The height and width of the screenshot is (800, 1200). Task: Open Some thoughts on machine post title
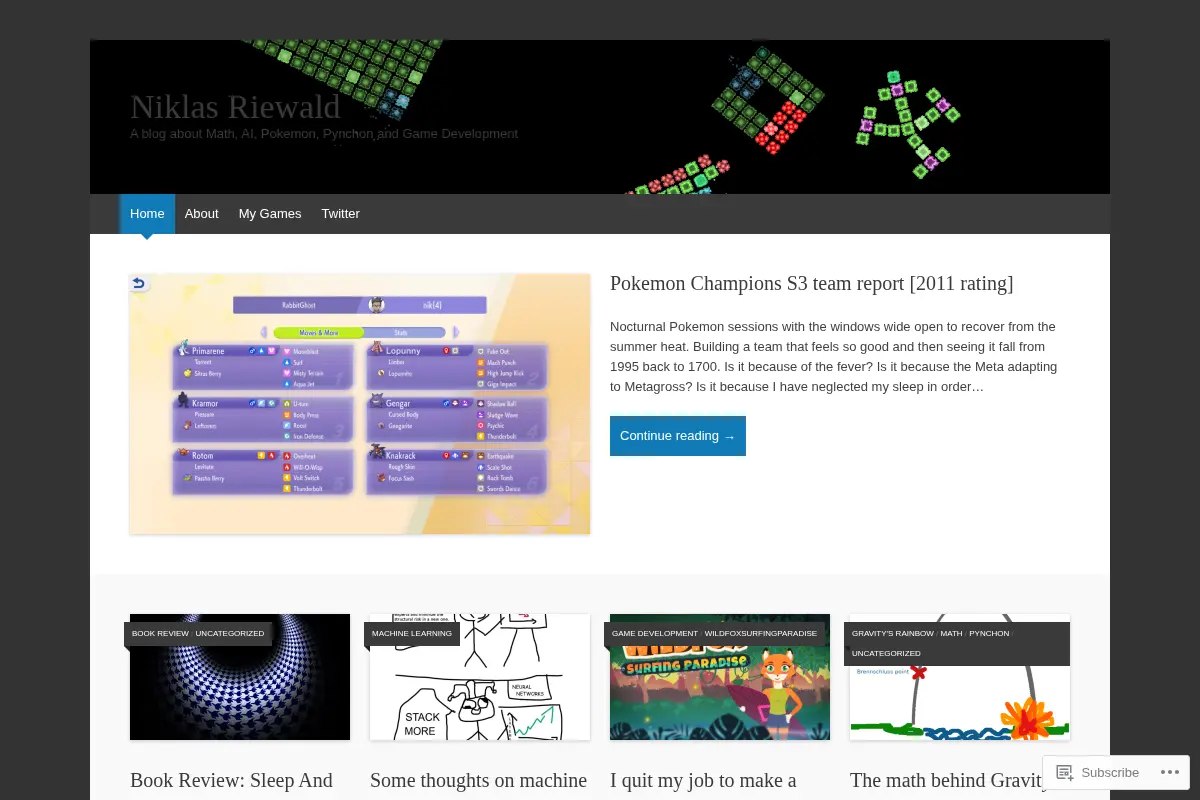tap(478, 780)
